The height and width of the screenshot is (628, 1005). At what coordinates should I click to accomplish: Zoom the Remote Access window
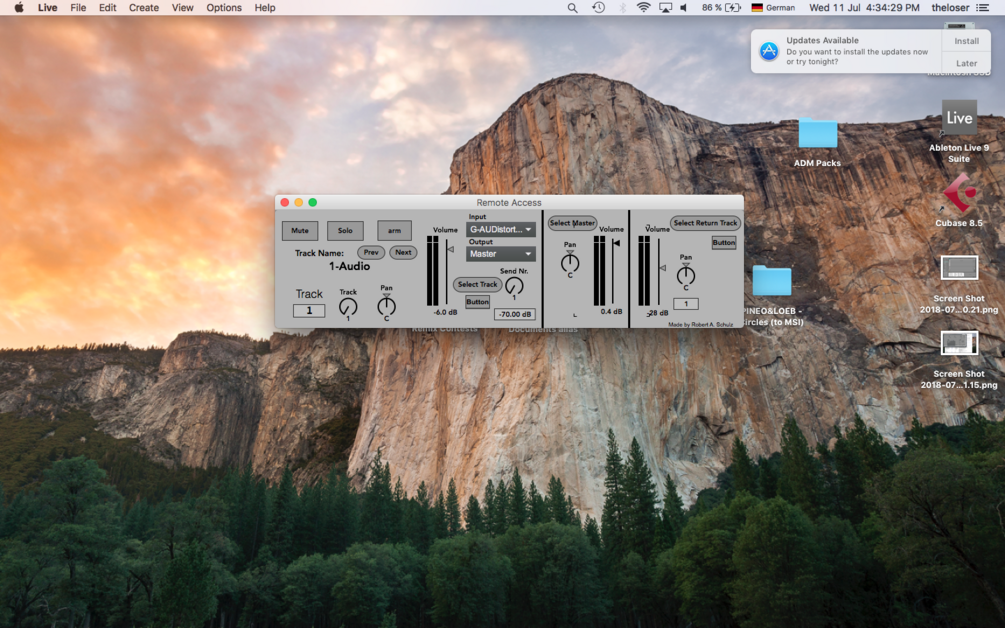(x=313, y=202)
